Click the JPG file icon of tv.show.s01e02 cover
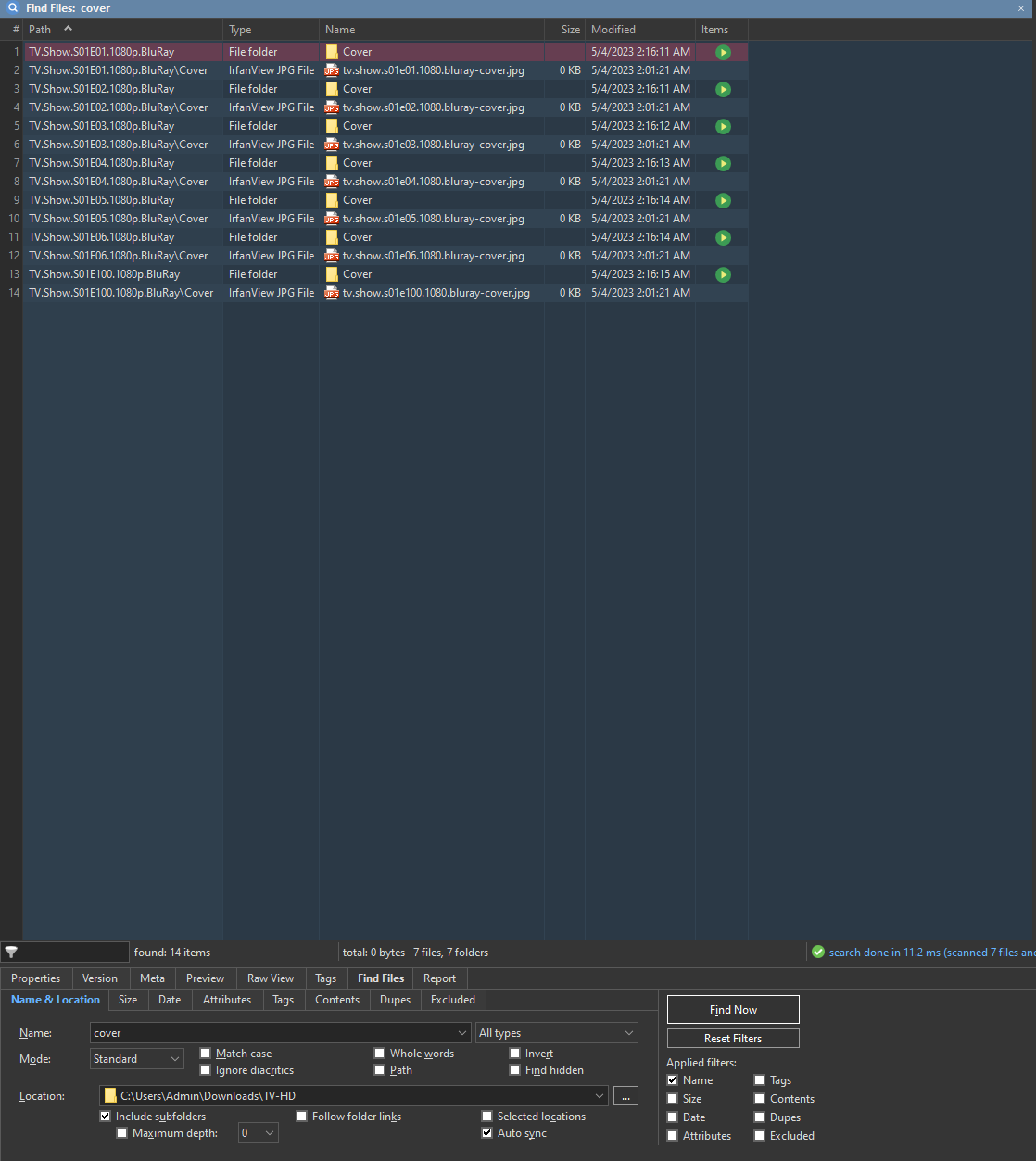This screenshot has width=1036, height=1161. (331, 107)
